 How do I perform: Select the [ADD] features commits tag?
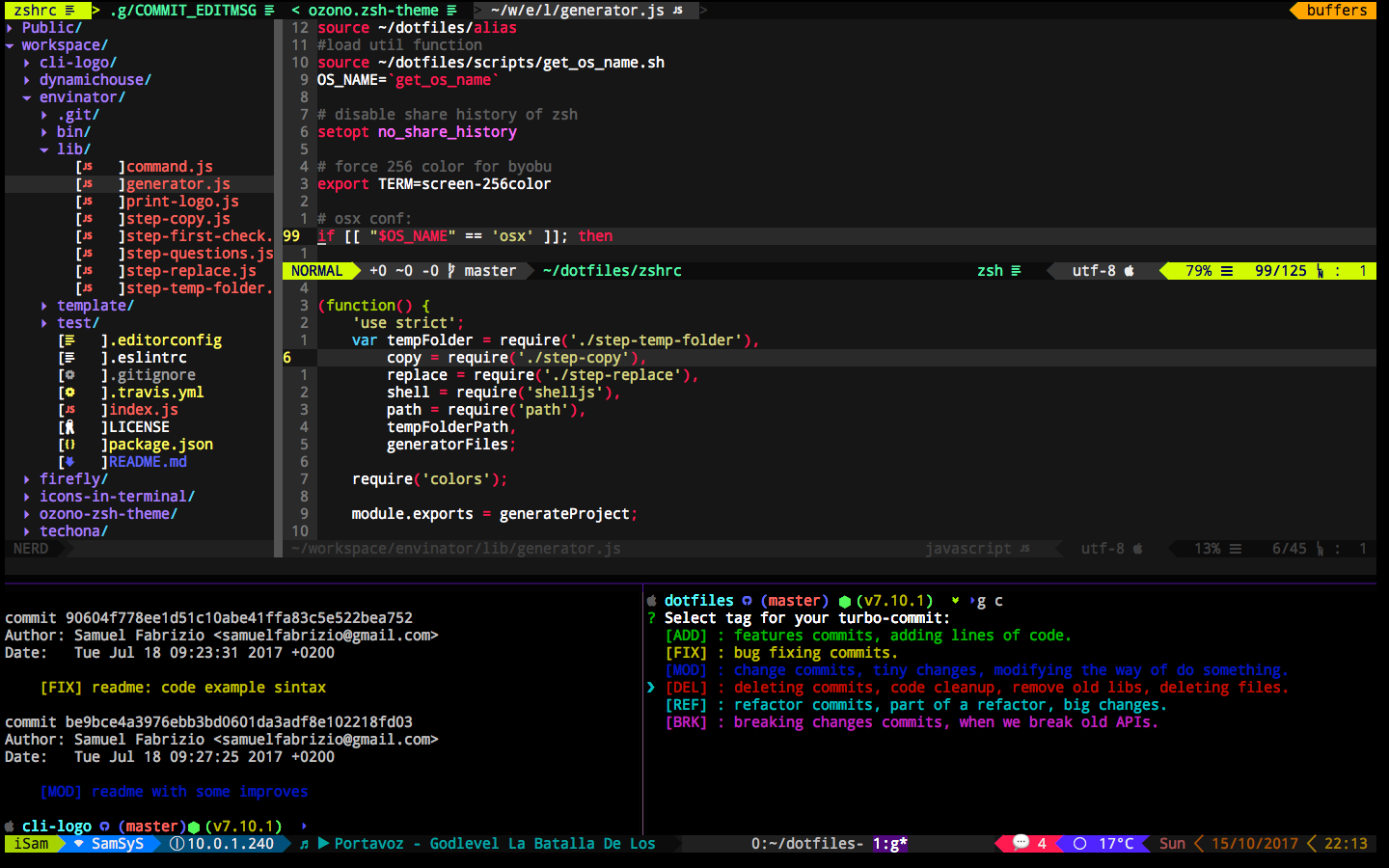868,636
